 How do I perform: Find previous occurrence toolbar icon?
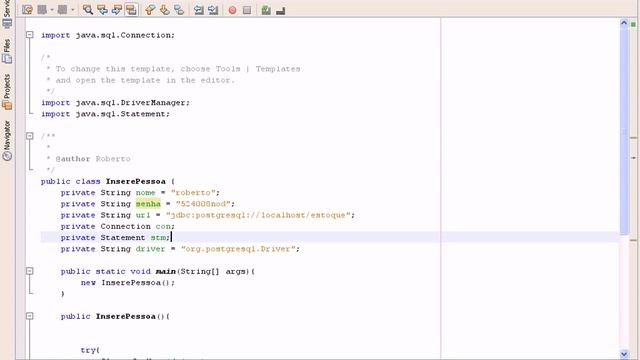click(x=102, y=10)
